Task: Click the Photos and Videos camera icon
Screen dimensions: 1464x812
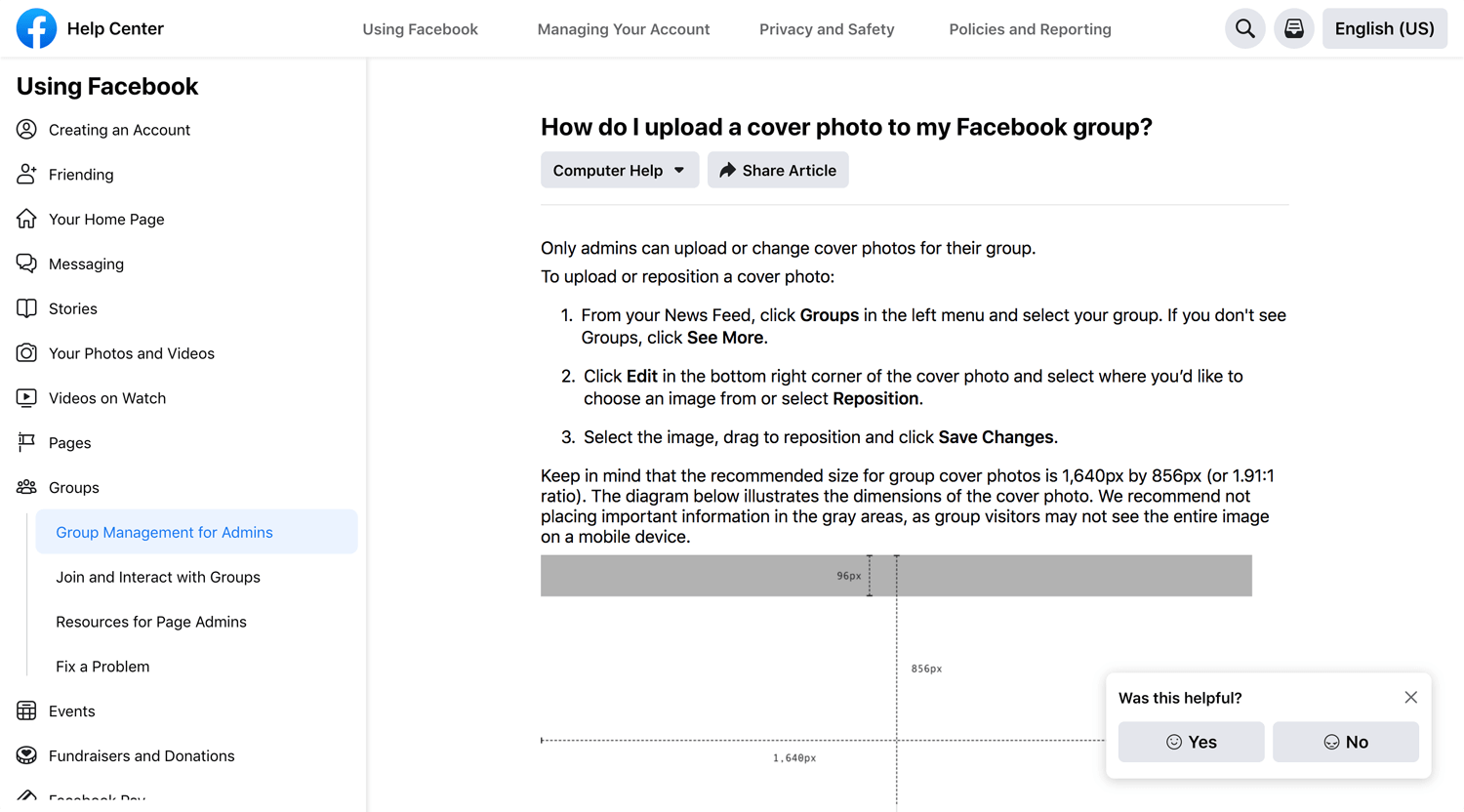Action: 26,353
